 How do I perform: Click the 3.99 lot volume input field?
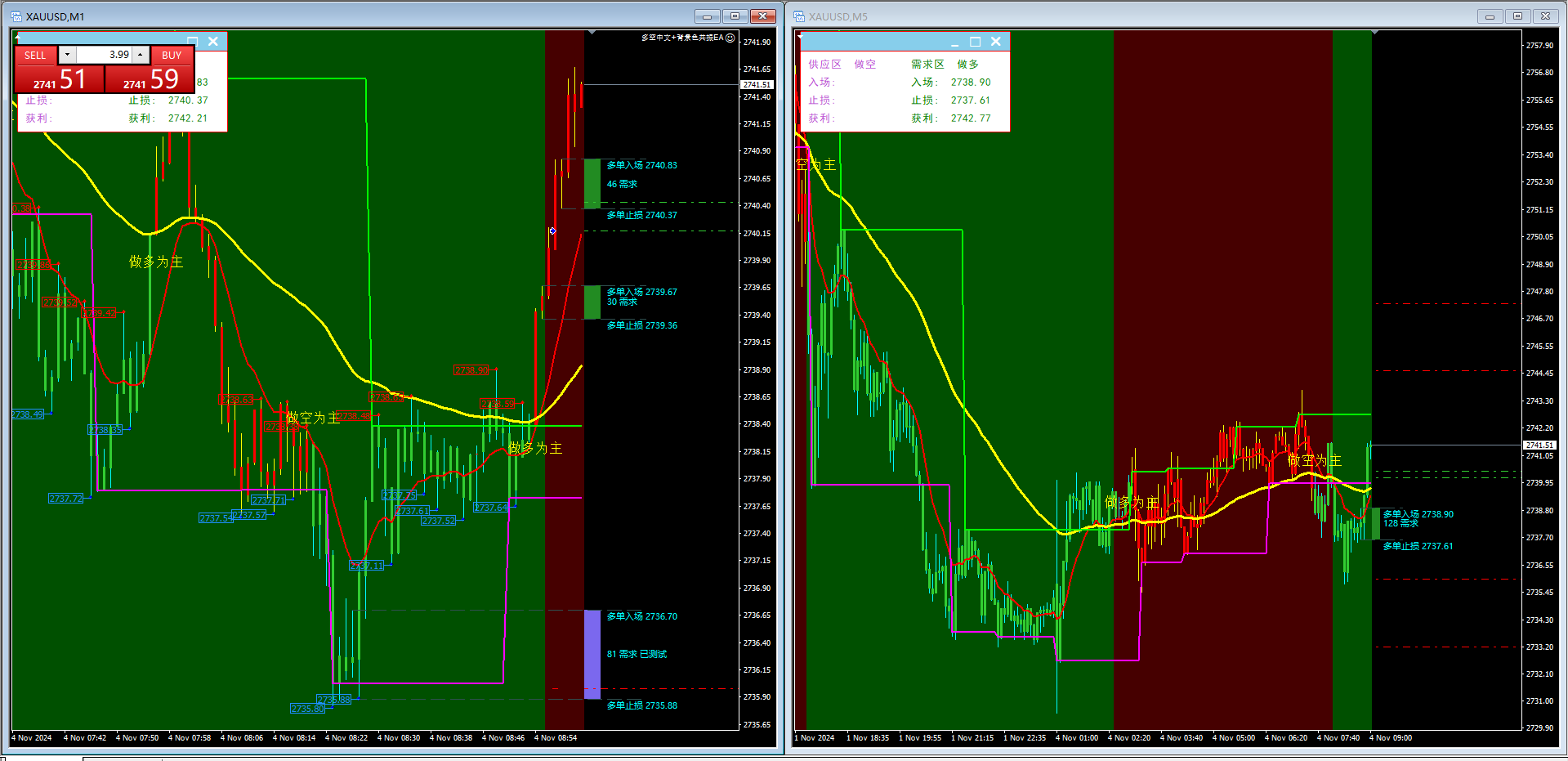coord(104,55)
